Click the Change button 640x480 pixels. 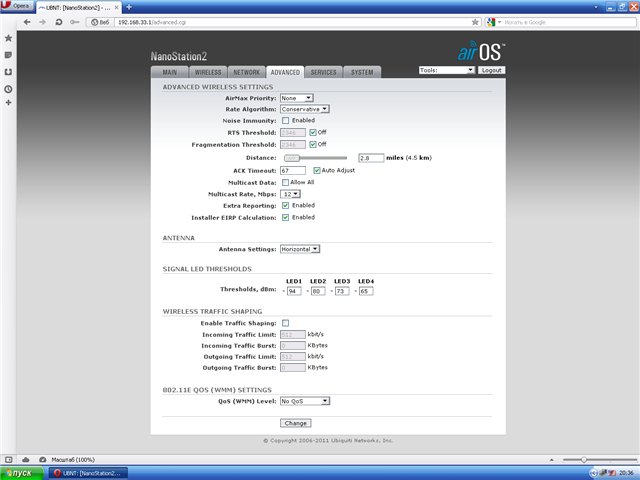coord(296,423)
